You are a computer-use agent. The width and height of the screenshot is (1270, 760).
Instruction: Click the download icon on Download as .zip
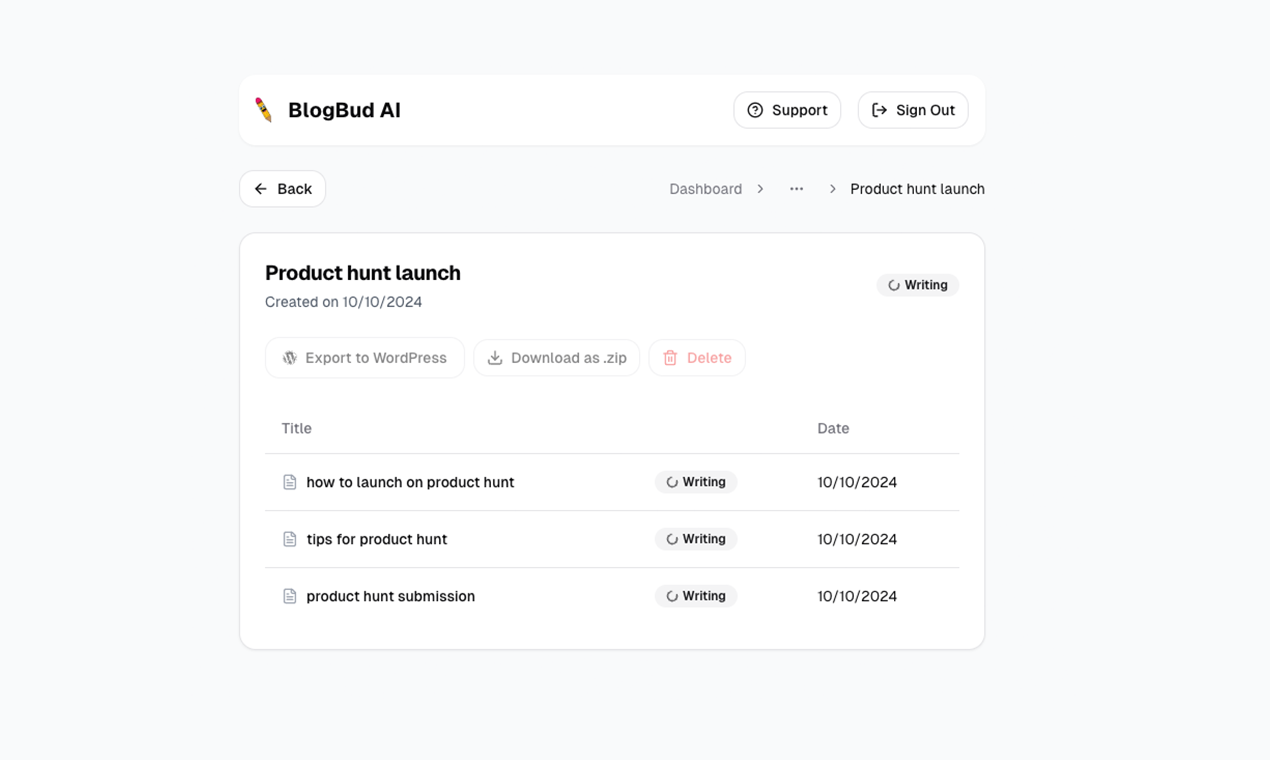496,357
